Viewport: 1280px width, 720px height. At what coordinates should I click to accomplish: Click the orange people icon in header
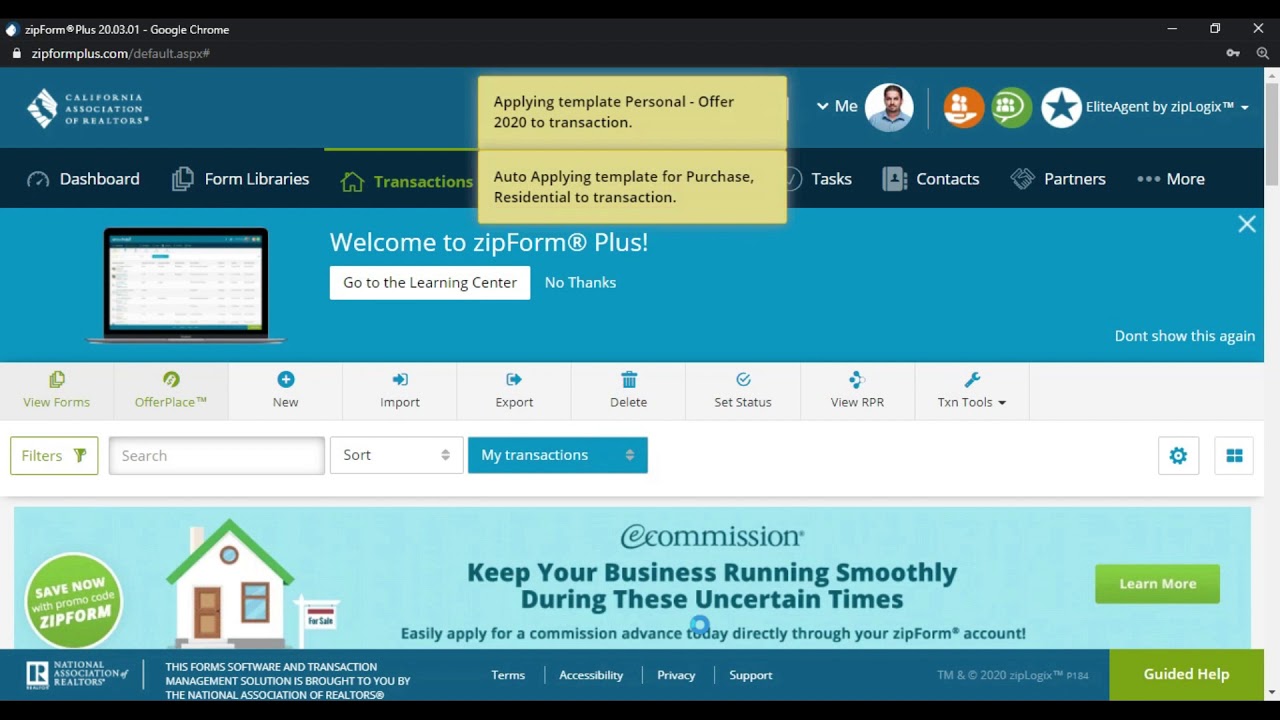(963, 107)
